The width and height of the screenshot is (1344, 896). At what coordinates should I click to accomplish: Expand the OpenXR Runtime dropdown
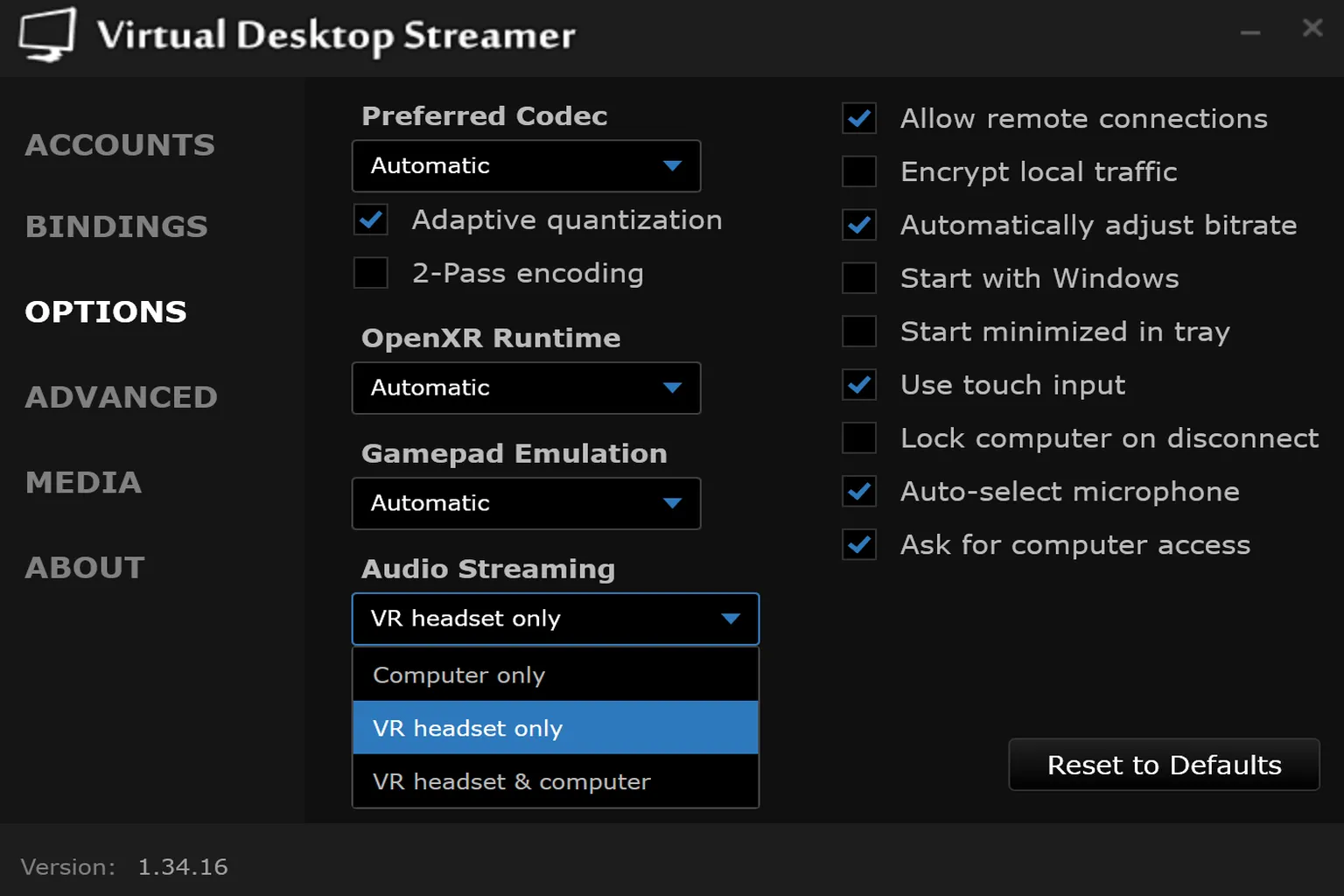click(x=526, y=388)
